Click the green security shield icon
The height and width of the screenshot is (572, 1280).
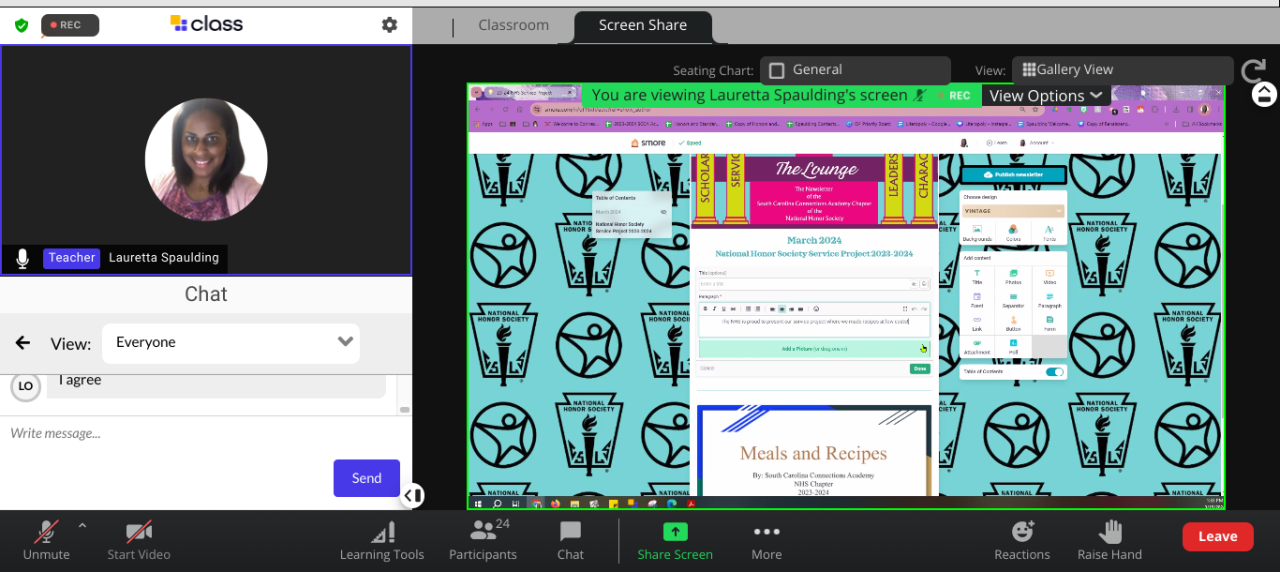coord(21,25)
